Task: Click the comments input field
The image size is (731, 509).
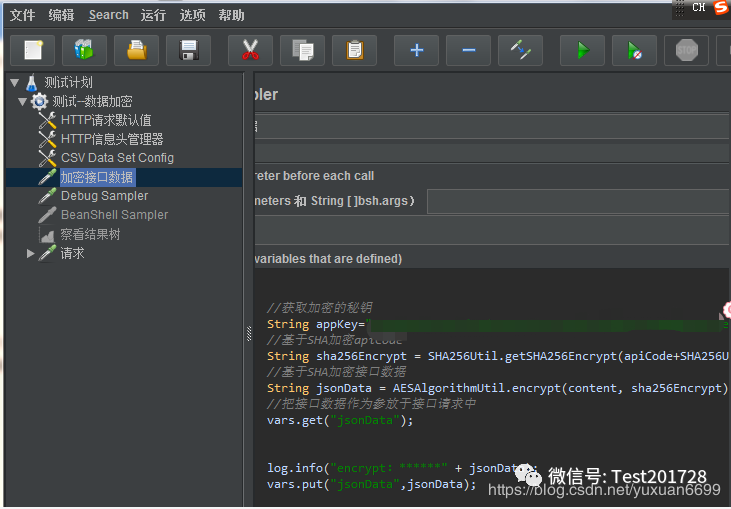Action: [x=492, y=153]
